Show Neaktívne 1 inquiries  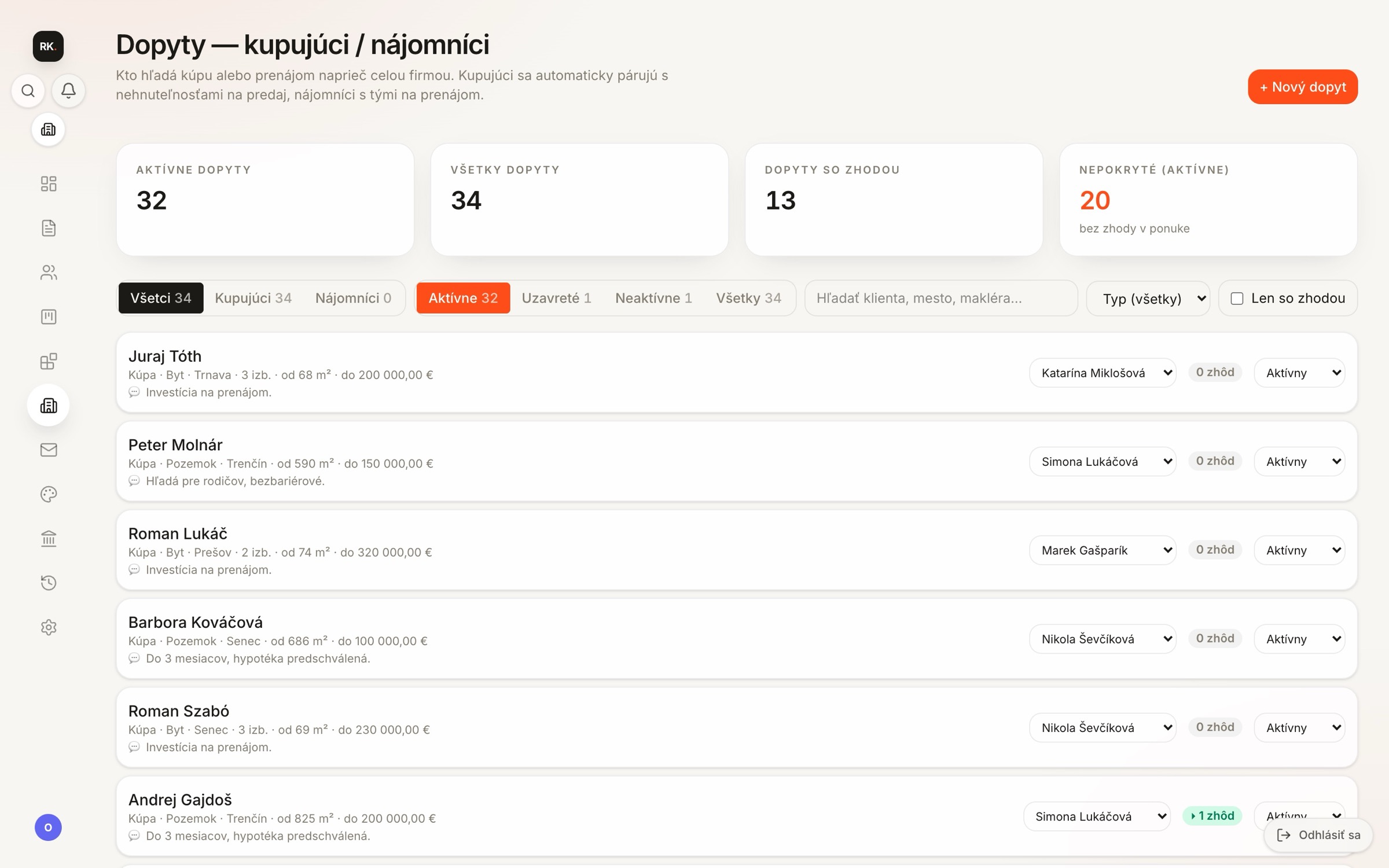[653, 298]
